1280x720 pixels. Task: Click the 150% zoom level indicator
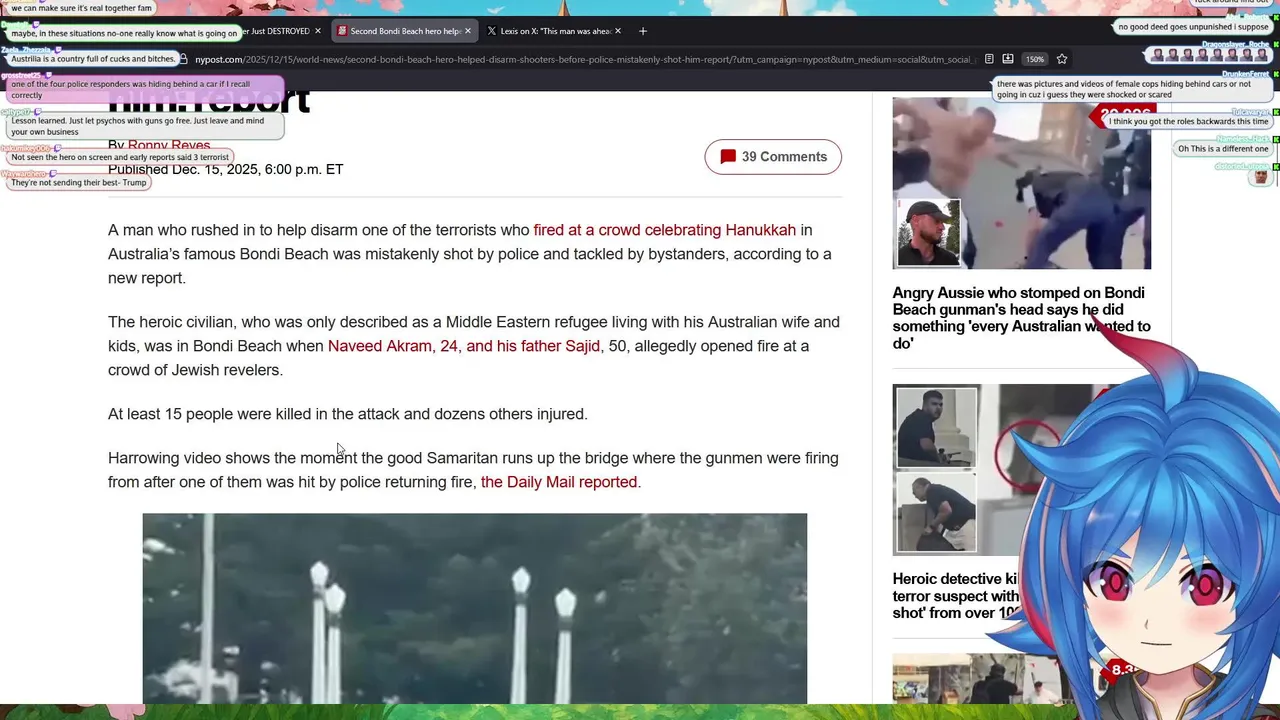click(1035, 59)
